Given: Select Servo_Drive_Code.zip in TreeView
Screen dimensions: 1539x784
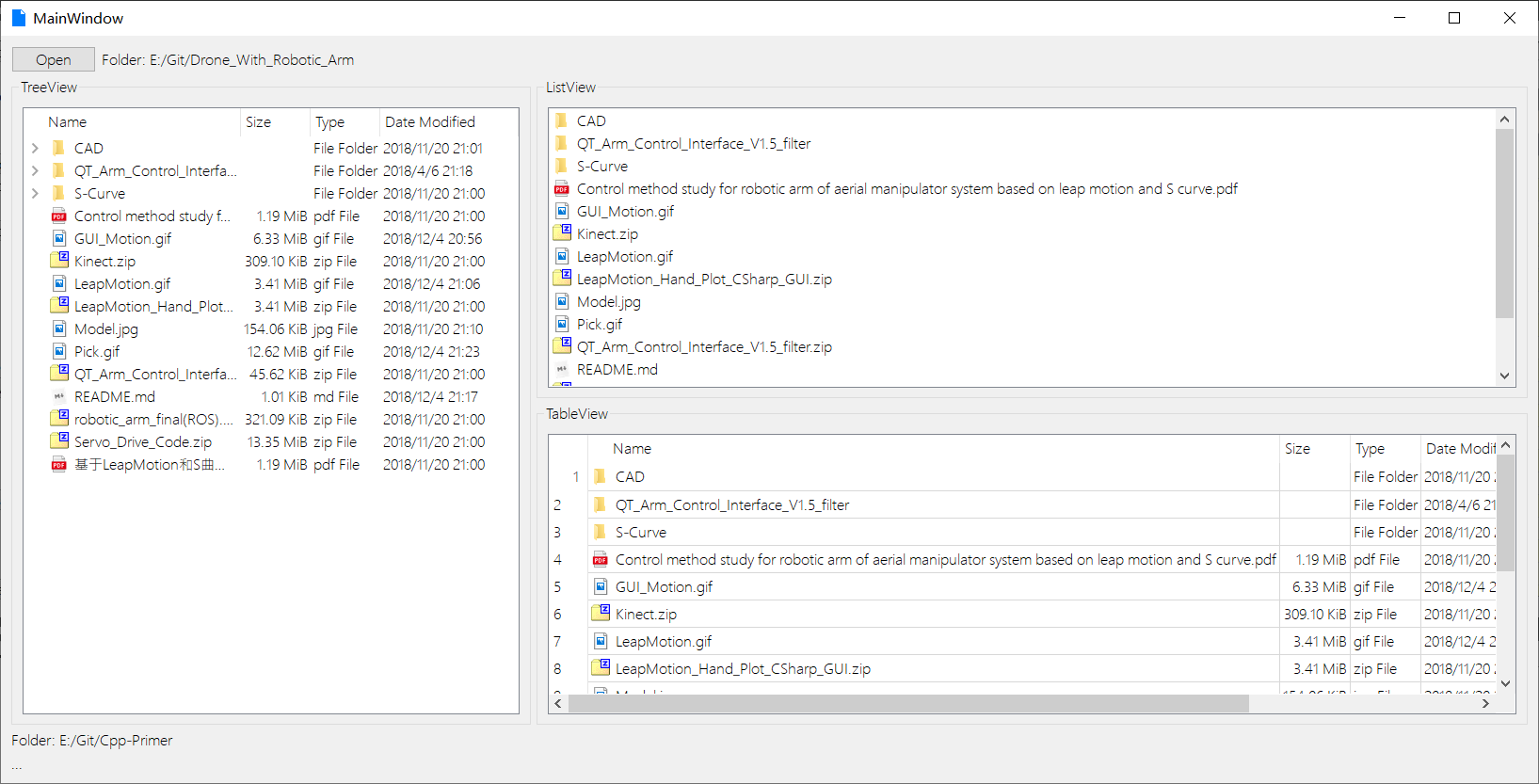Looking at the screenshot, I should (143, 442).
